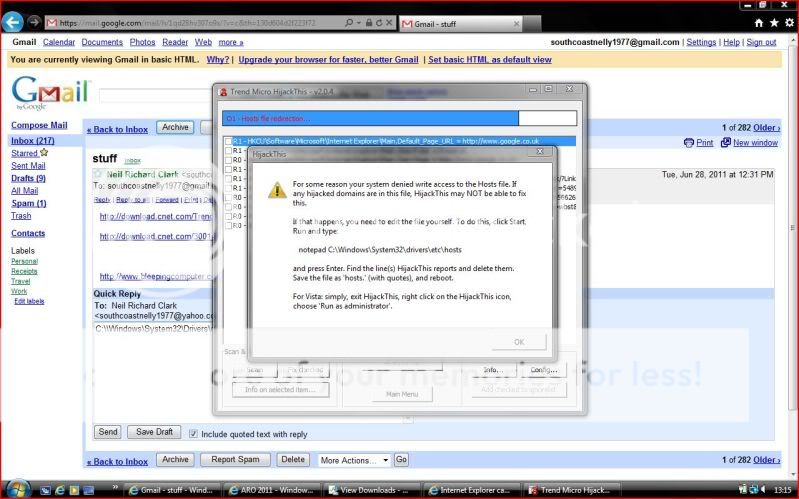Click the Windows Start orb
This screenshot has height=499, width=799.
tap(14, 490)
